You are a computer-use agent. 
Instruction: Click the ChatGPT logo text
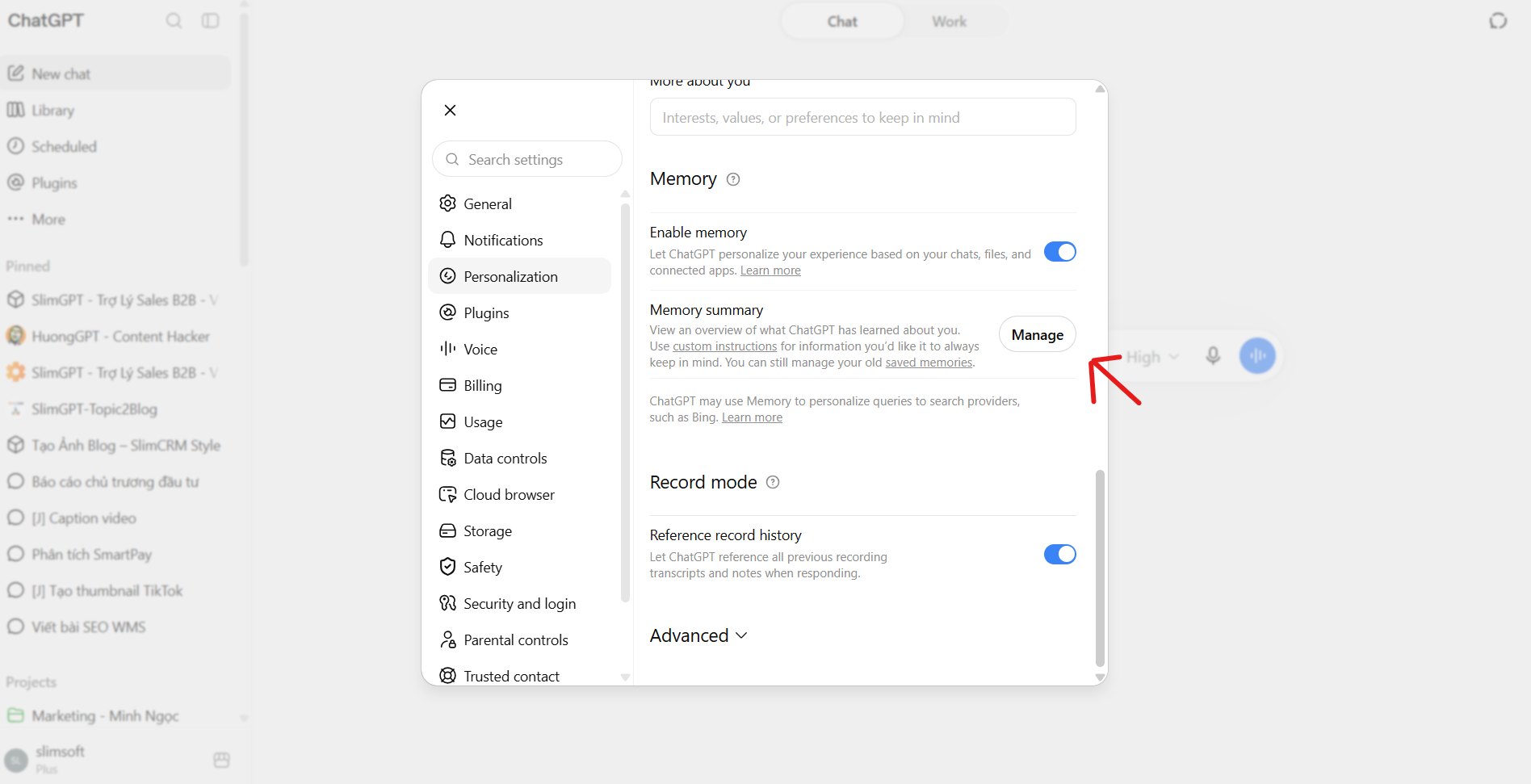tap(46, 21)
